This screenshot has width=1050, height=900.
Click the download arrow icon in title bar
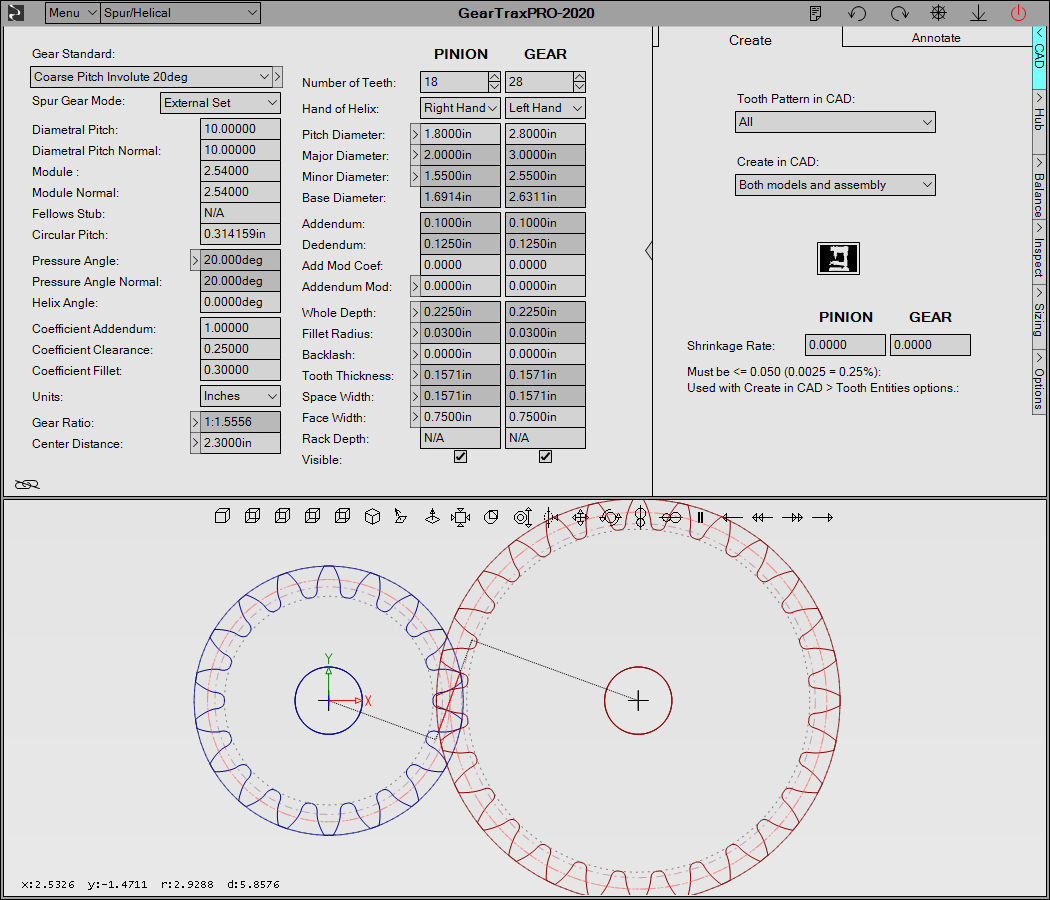click(978, 13)
